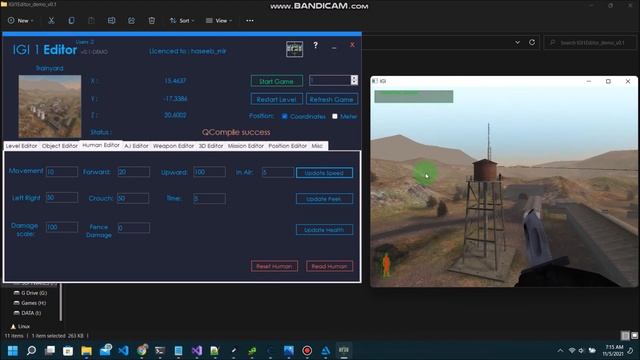Image resolution: width=640 pixels, height=360 pixels.
Task: Open Visual Studio Code from taskbar
Action: [123, 351]
